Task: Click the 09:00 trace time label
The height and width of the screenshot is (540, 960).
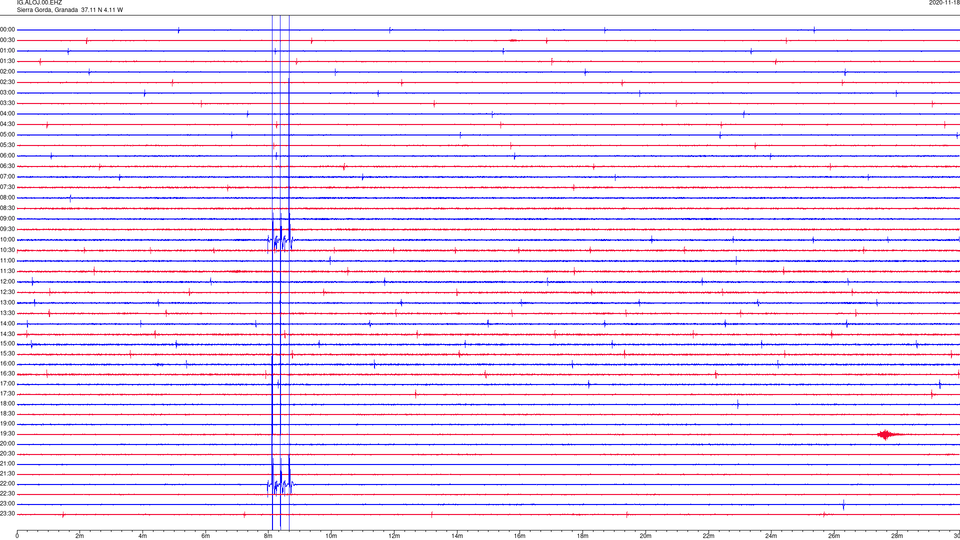Action: [x=8, y=219]
